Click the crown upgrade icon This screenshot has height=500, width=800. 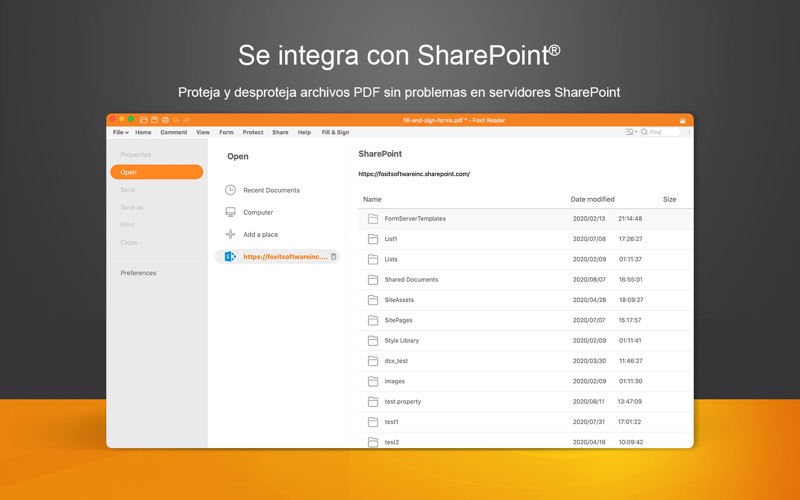683,120
